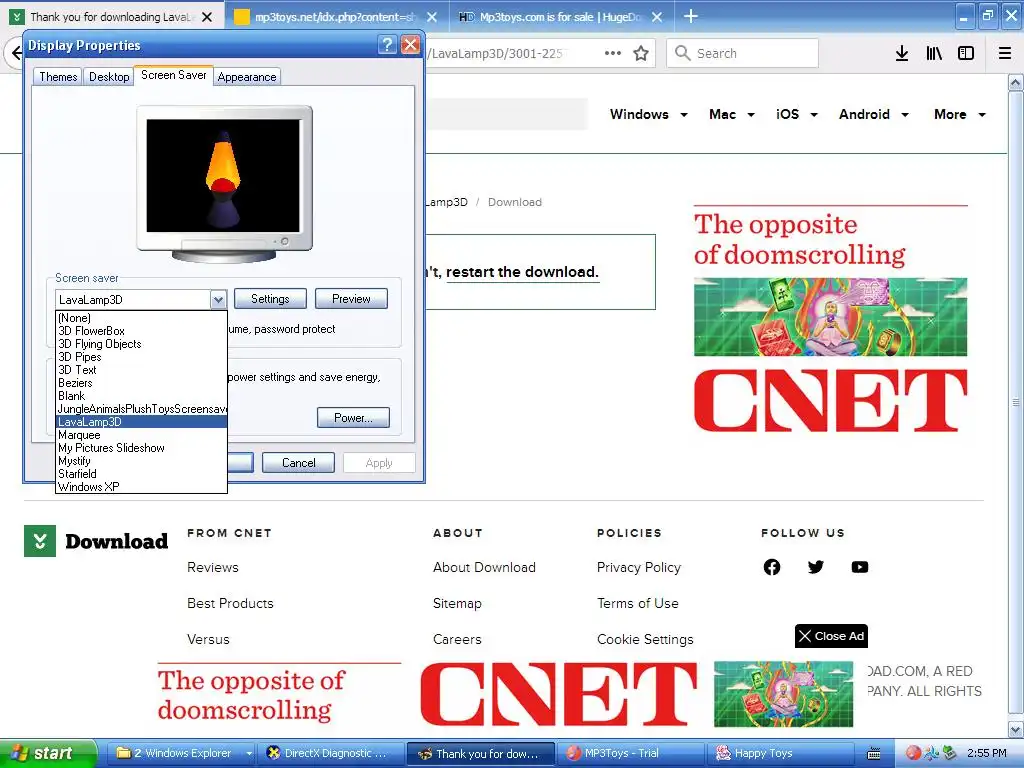Select the Screen Saver tab
Screen dimensions: 1024x768
click(x=174, y=75)
